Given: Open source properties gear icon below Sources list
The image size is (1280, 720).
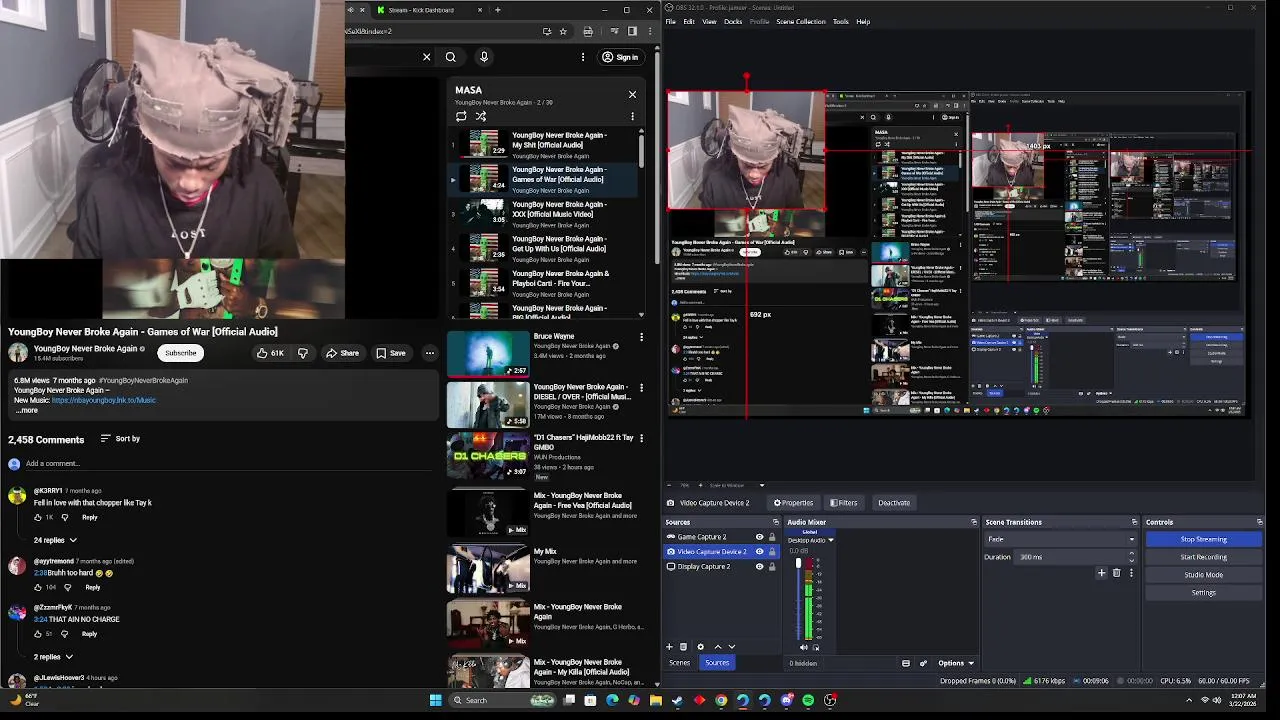Looking at the screenshot, I should tap(700, 647).
